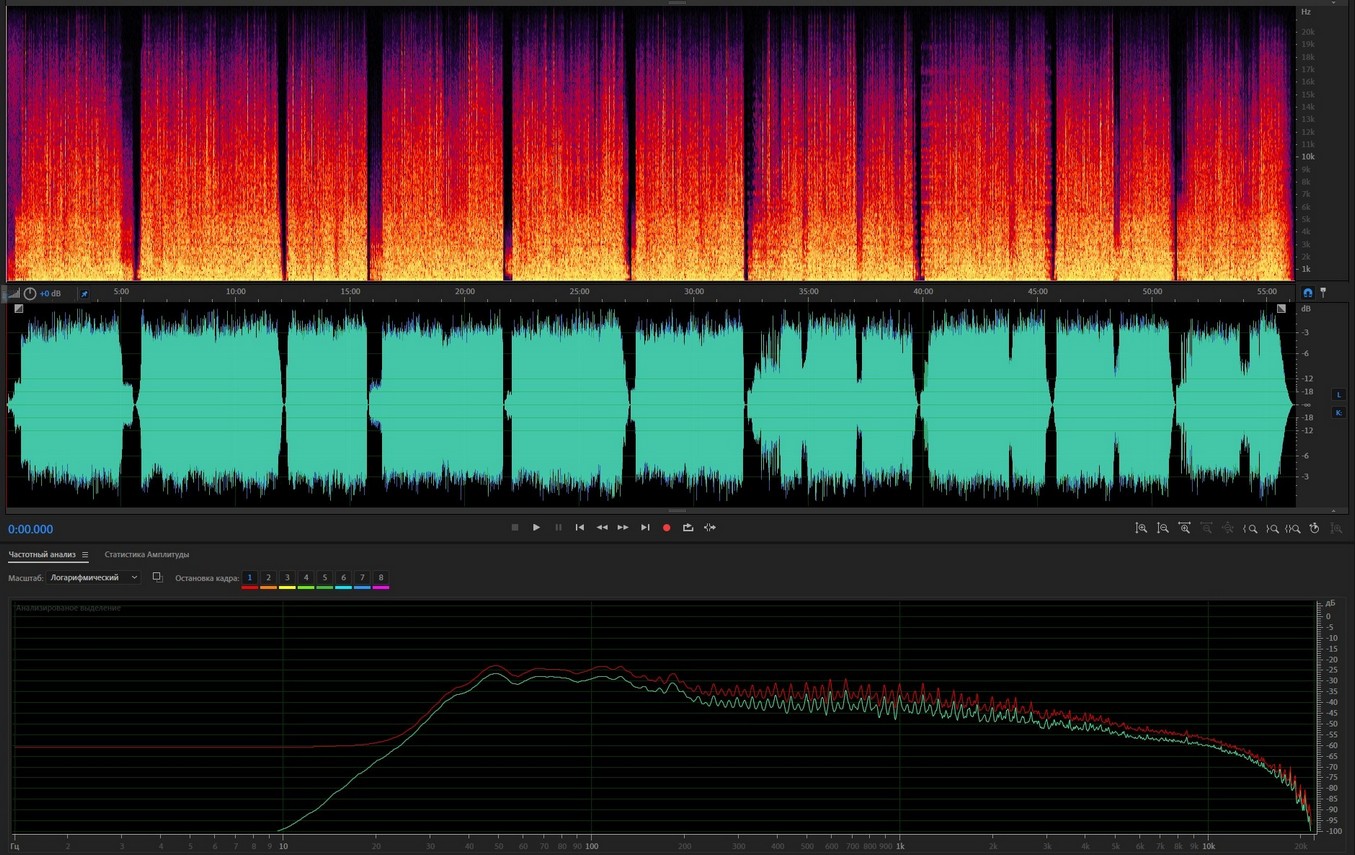Switch to the Статистика Амплитуды tab
Image resolution: width=1355 pixels, height=855 pixels.
[147, 555]
